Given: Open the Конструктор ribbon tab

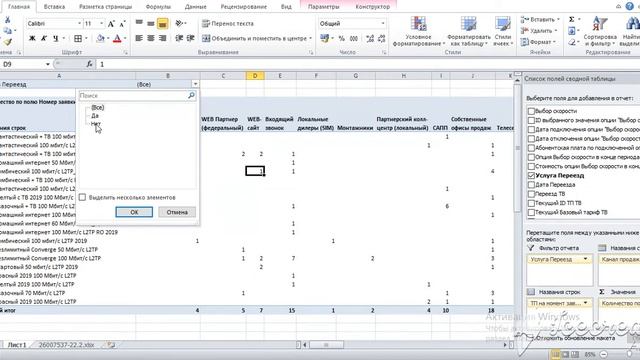Looking at the screenshot, I should pyautogui.click(x=372, y=7).
